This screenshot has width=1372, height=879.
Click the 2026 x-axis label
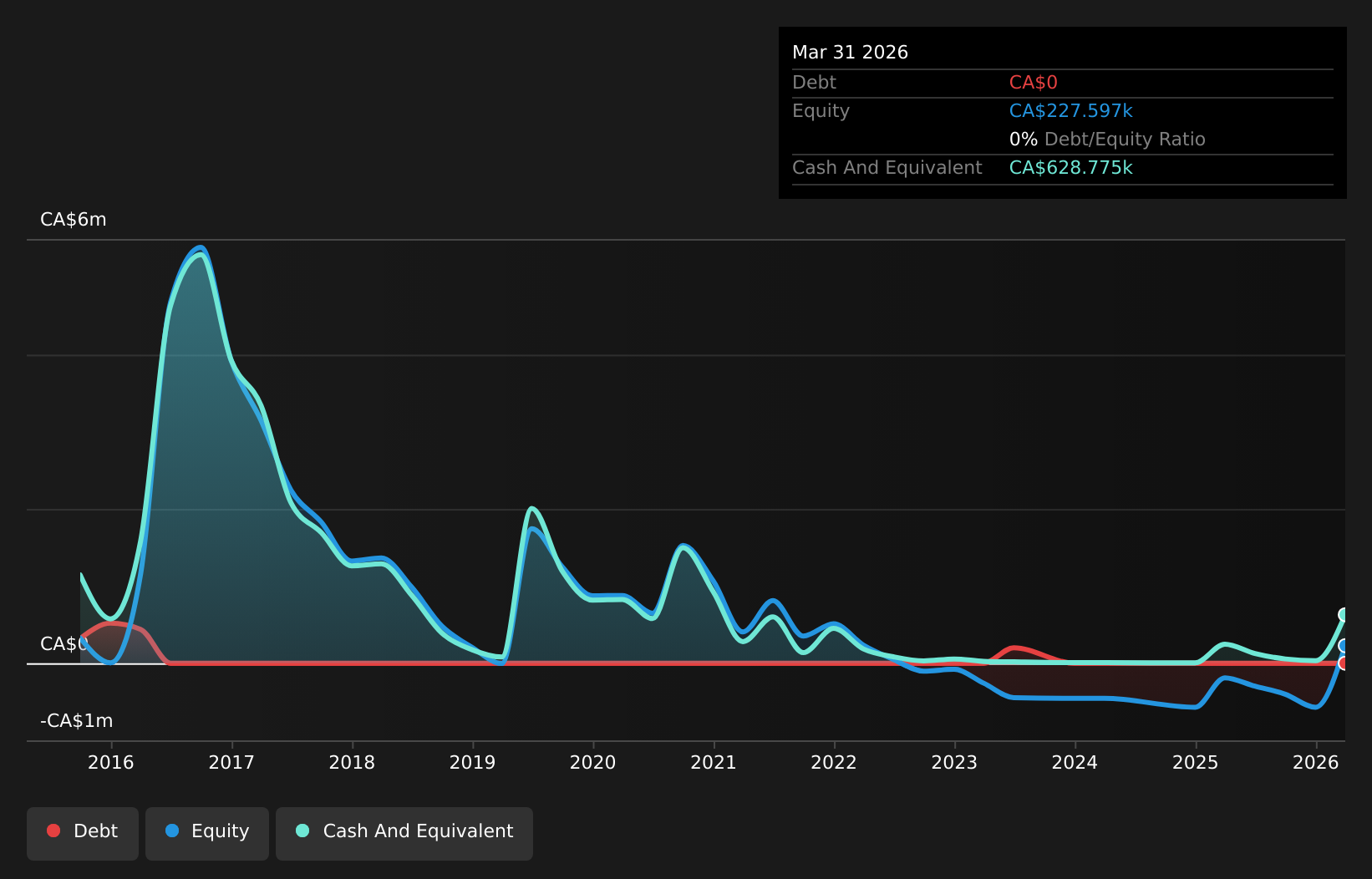click(1316, 762)
